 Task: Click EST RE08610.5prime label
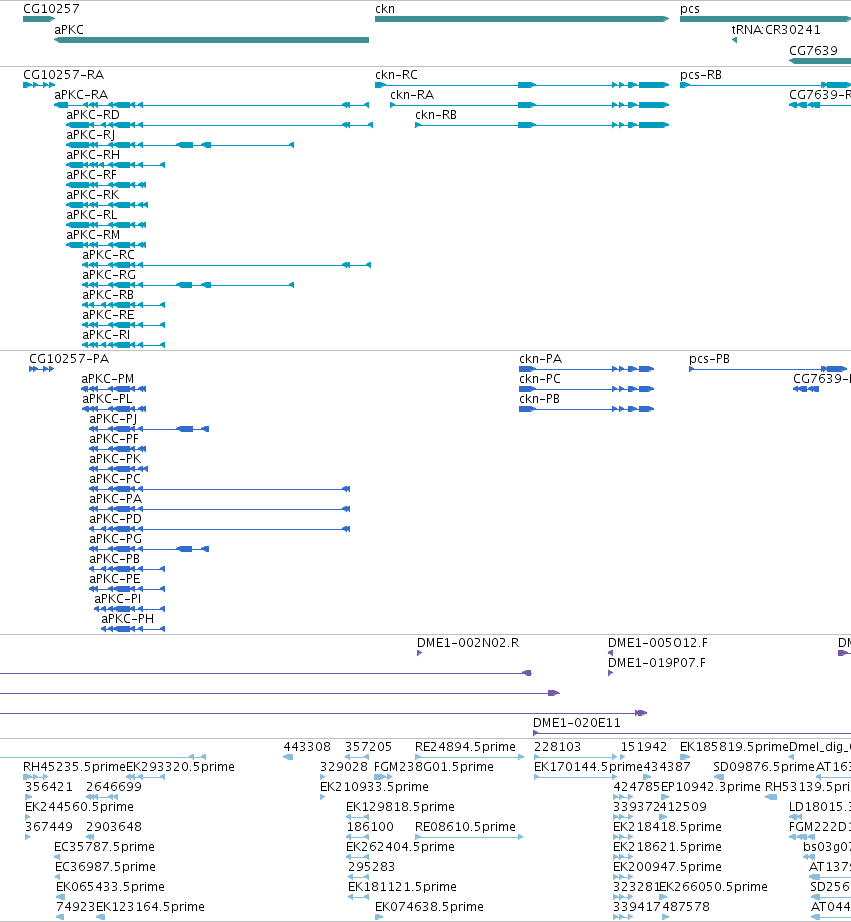[x=465, y=827]
